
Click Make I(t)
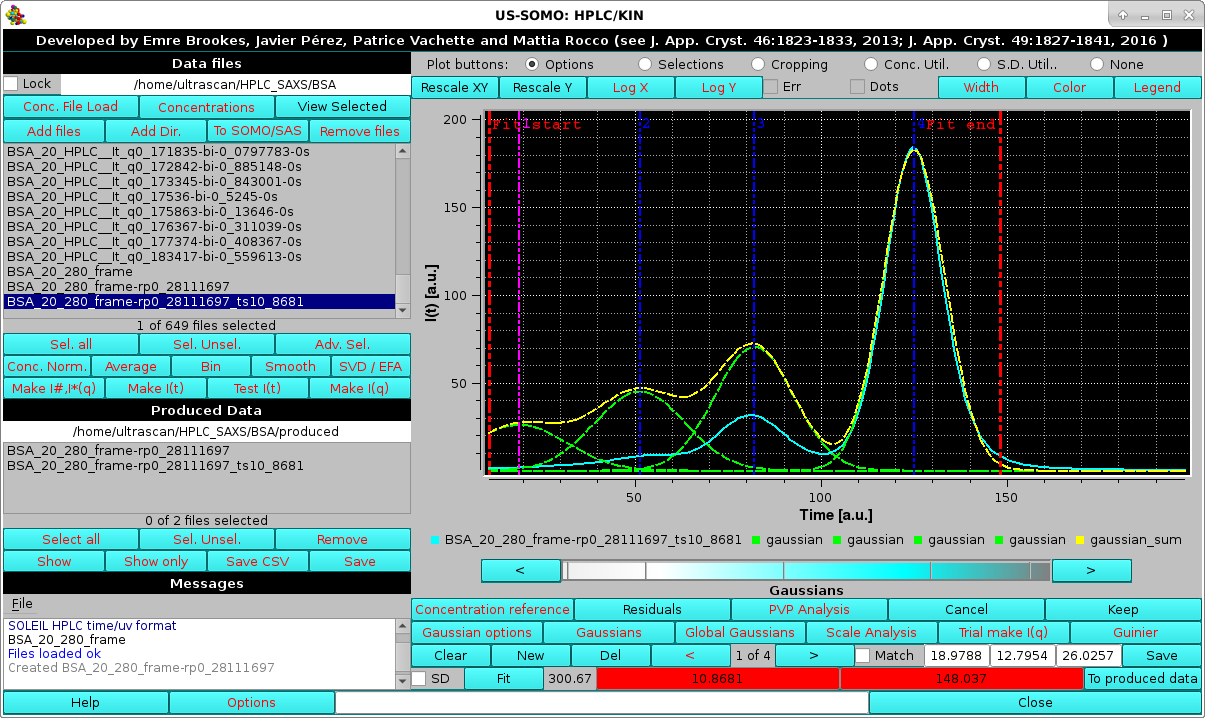(x=155, y=388)
